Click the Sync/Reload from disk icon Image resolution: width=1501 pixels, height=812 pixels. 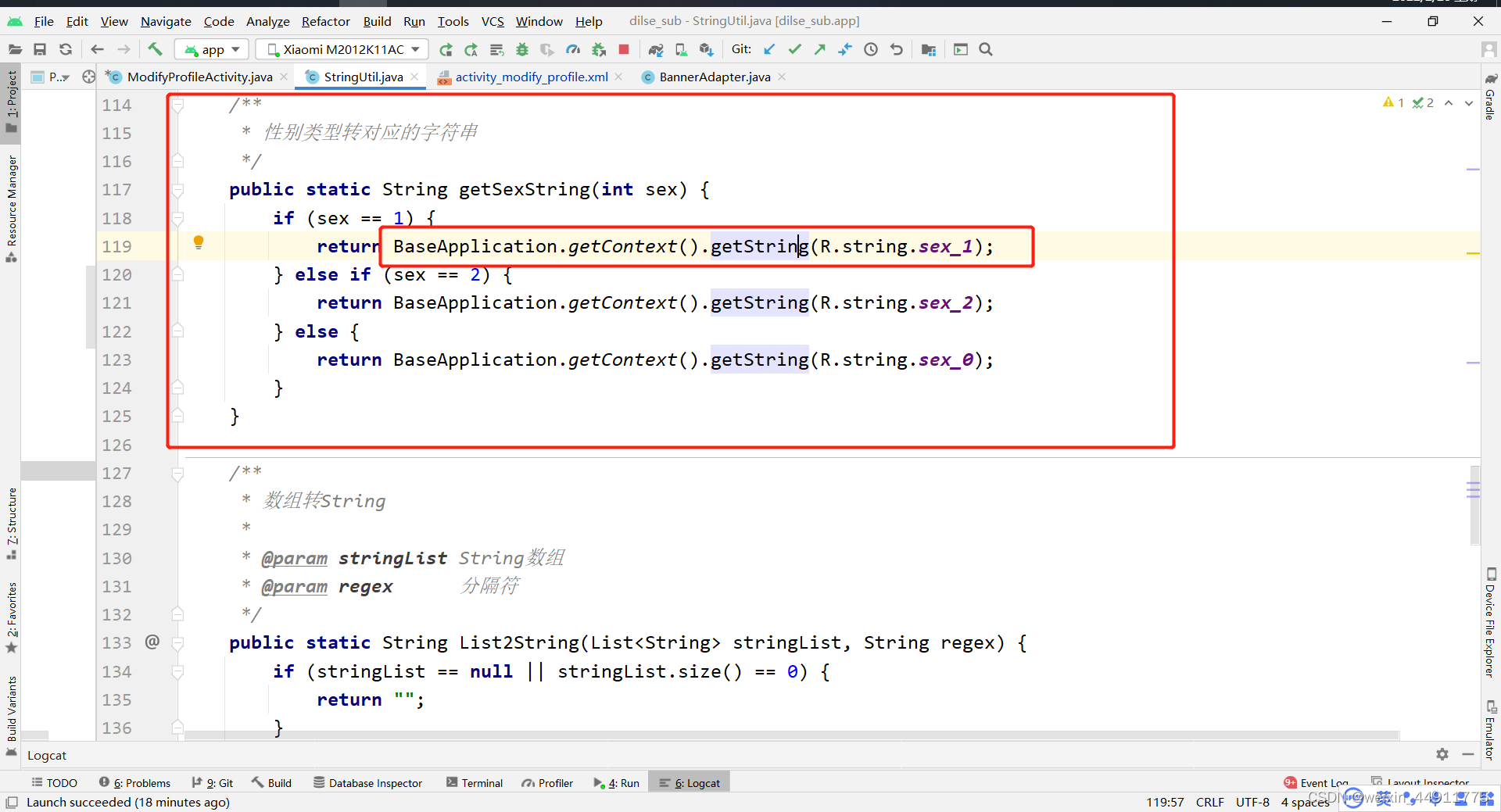66,49
